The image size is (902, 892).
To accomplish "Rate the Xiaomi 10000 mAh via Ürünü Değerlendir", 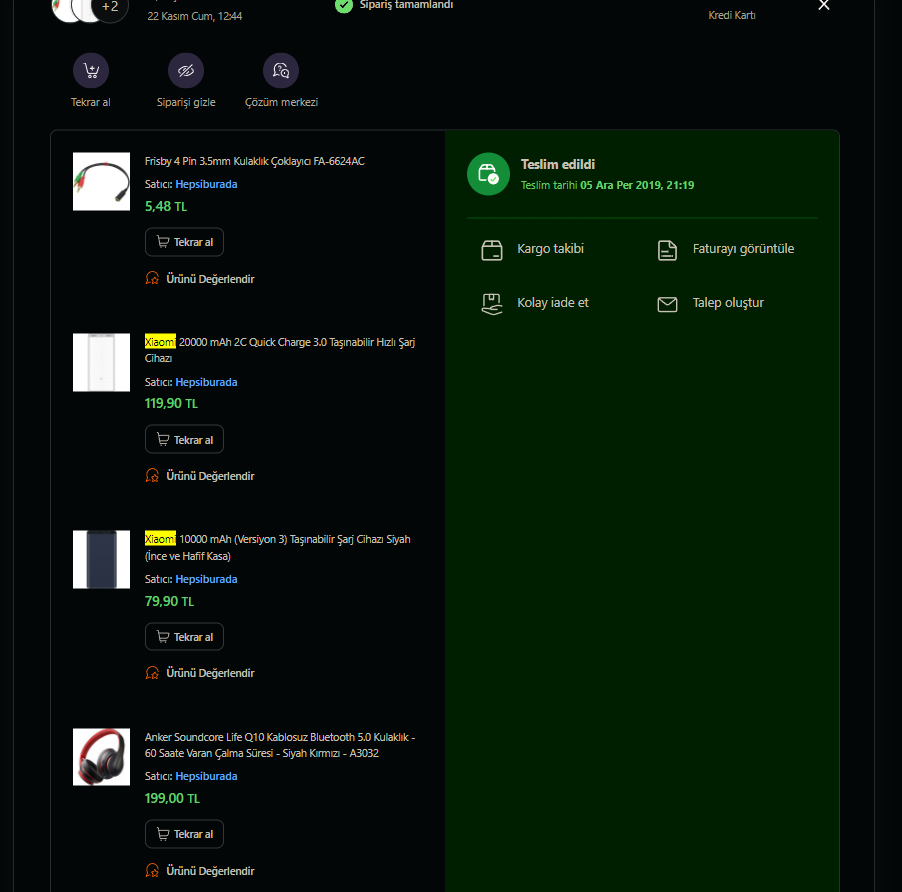I will [x=200, y=673].
